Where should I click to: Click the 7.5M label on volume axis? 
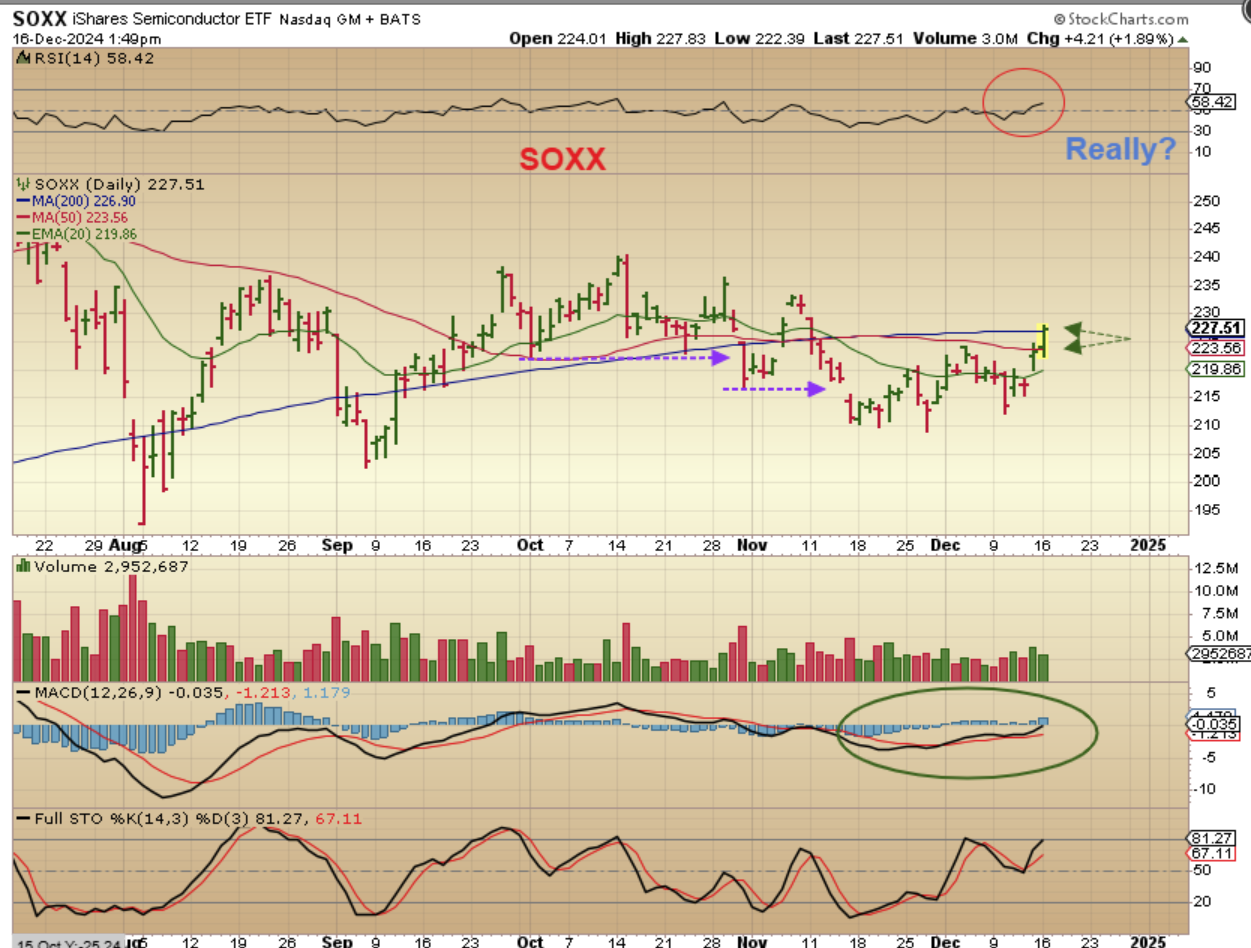click(x=1213, y=613)
